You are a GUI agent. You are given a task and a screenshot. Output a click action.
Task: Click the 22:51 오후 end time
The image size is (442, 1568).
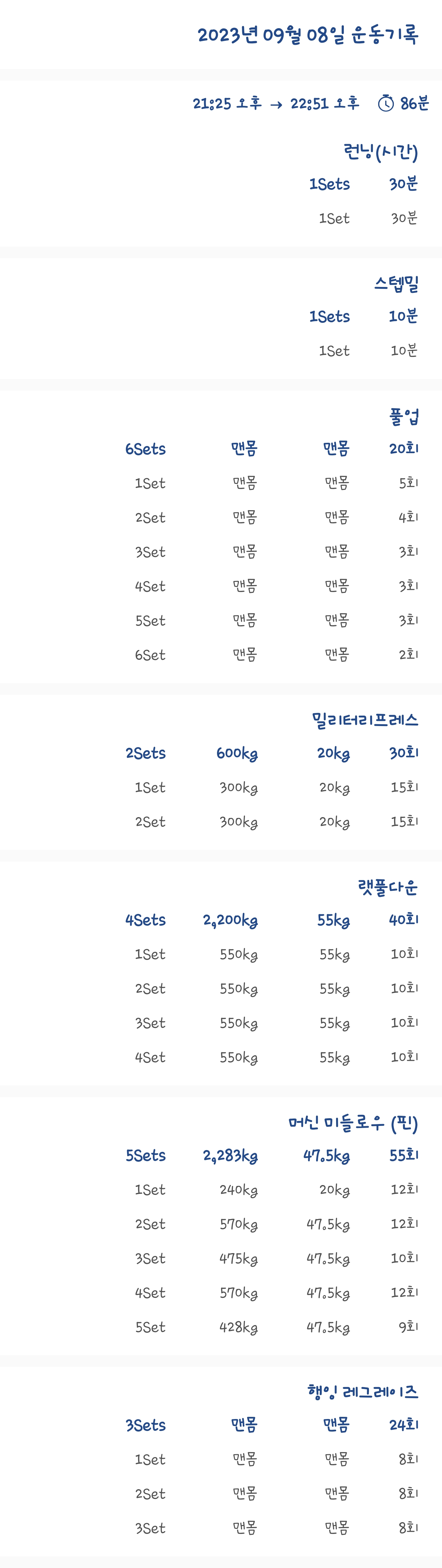click(x=325, y=103)
